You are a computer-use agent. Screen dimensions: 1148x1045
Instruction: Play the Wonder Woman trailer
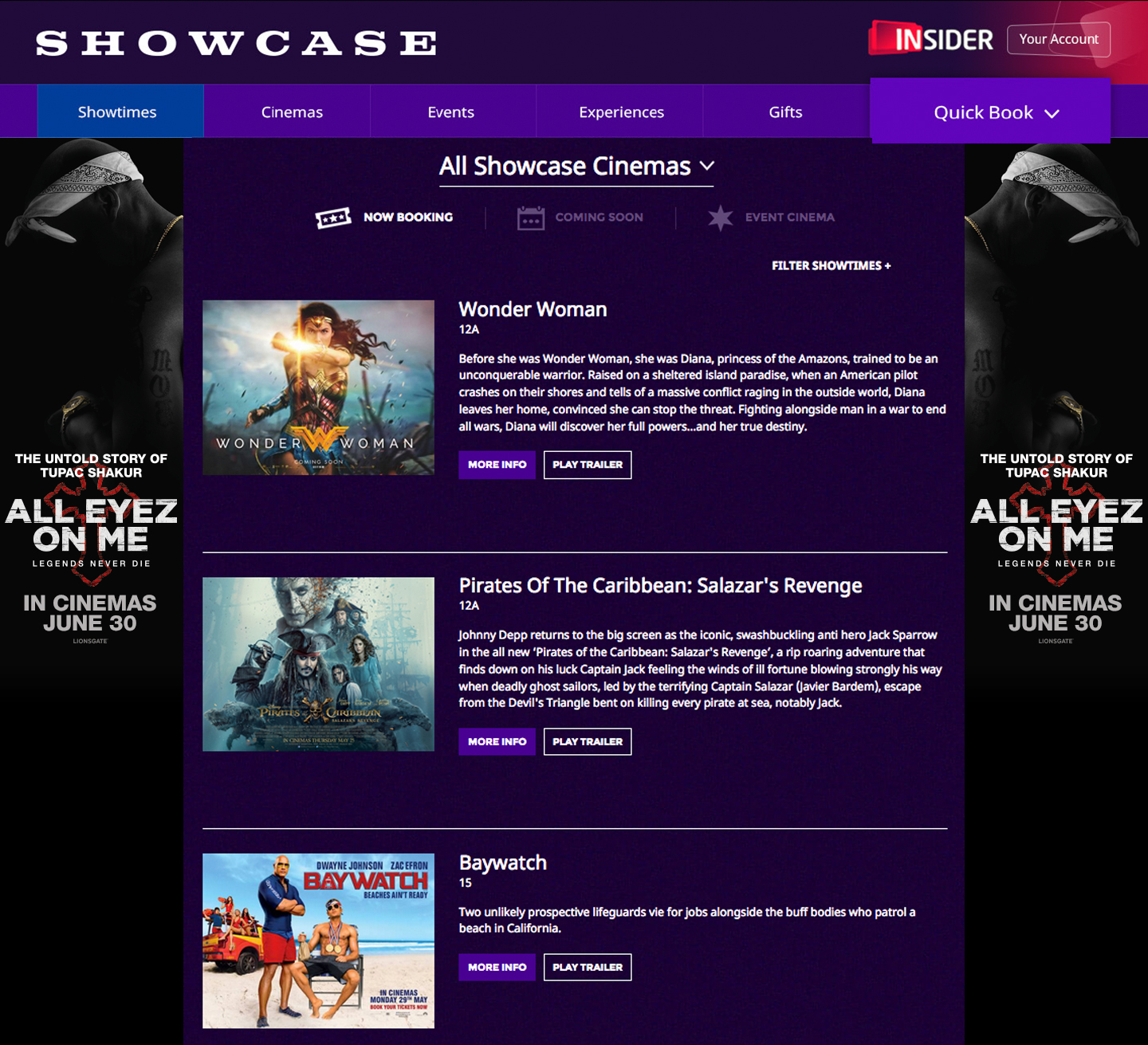tap(588, 465)
